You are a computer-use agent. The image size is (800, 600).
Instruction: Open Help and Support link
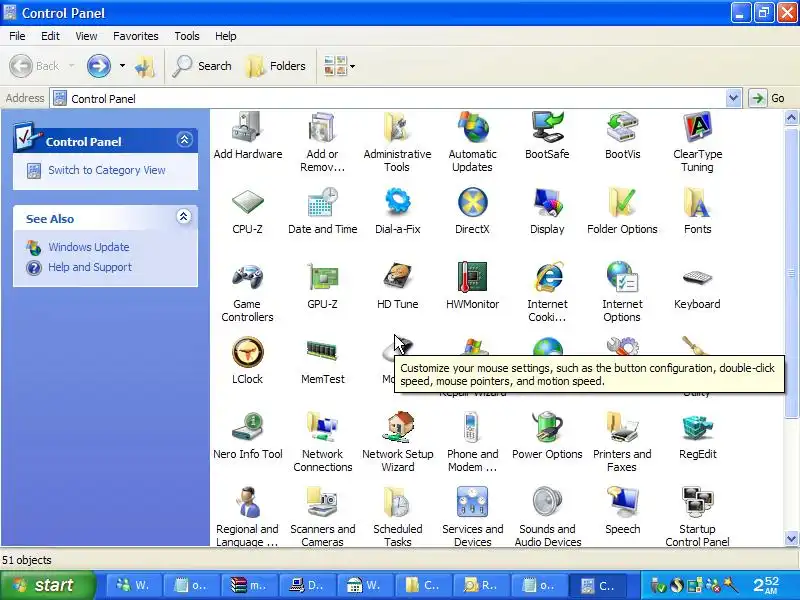point(89,267)
